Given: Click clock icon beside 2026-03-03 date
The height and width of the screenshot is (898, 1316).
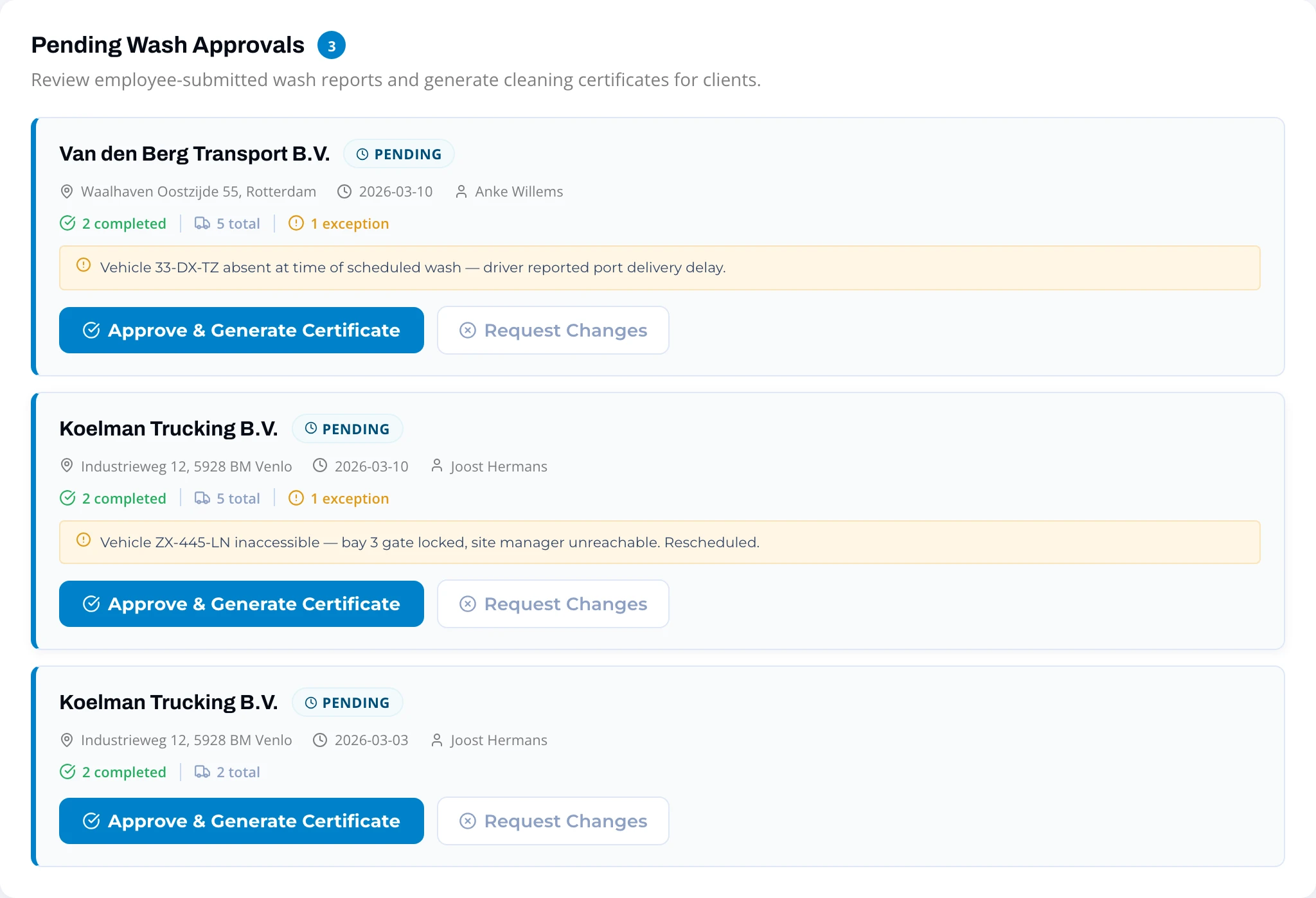Looking at the screenshot, I should click(x=320, y=740).
